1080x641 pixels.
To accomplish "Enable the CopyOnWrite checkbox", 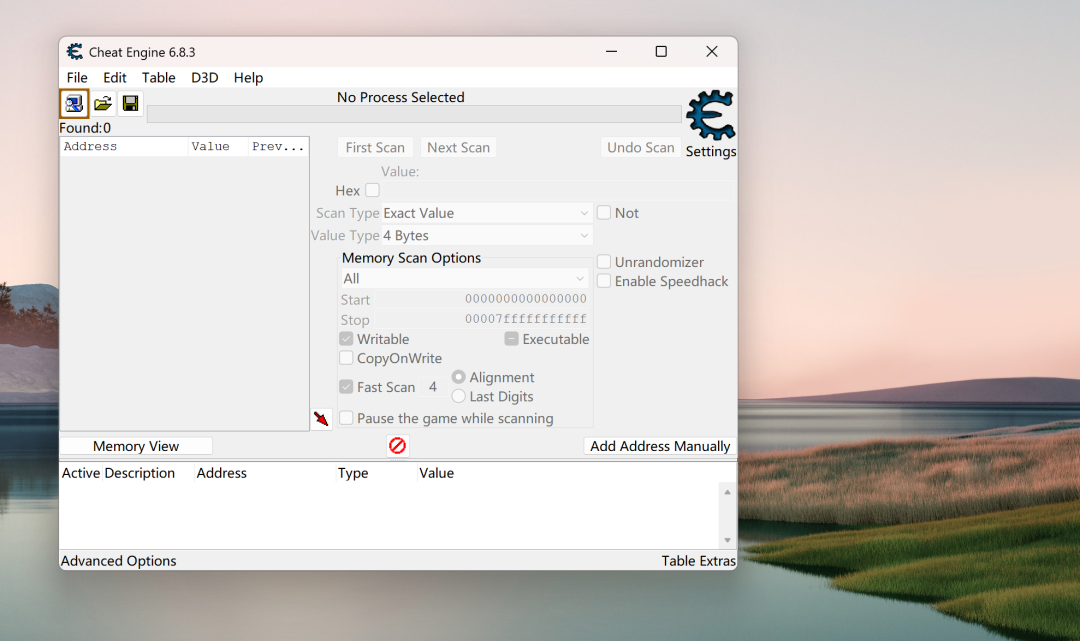I will (346, 358).
